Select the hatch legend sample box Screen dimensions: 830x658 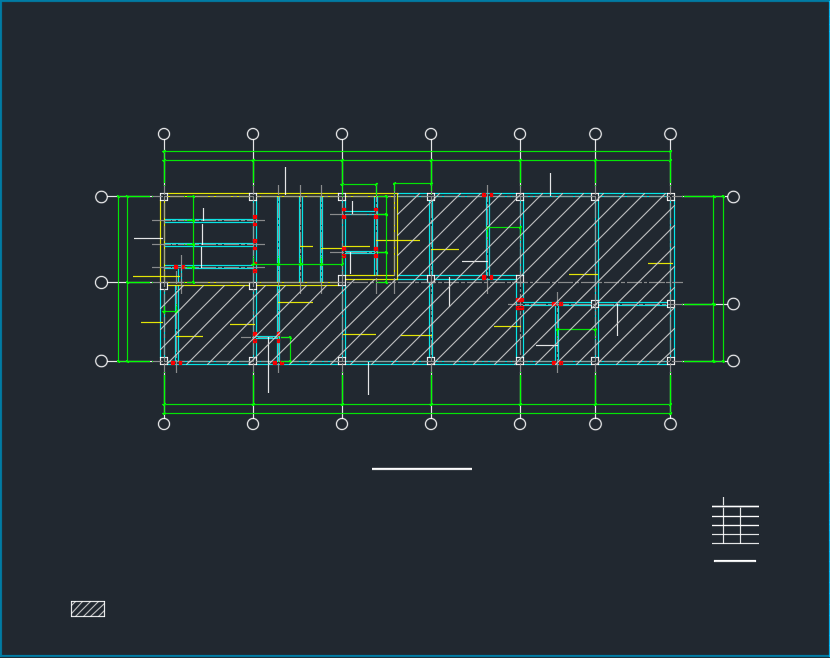pyautogui.click(x=88, y=609)
